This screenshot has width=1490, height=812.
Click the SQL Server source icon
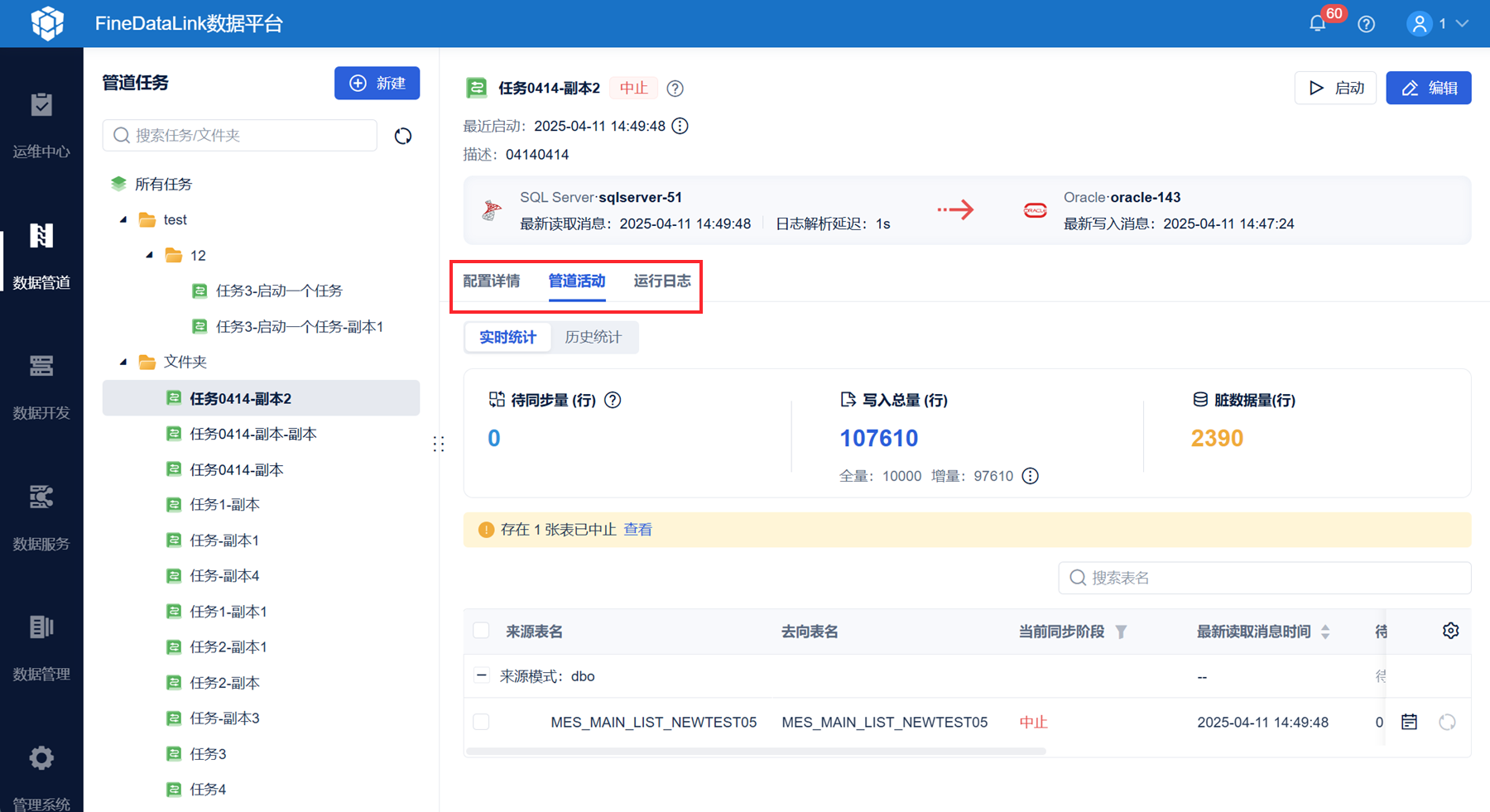(x=492, y=210)
